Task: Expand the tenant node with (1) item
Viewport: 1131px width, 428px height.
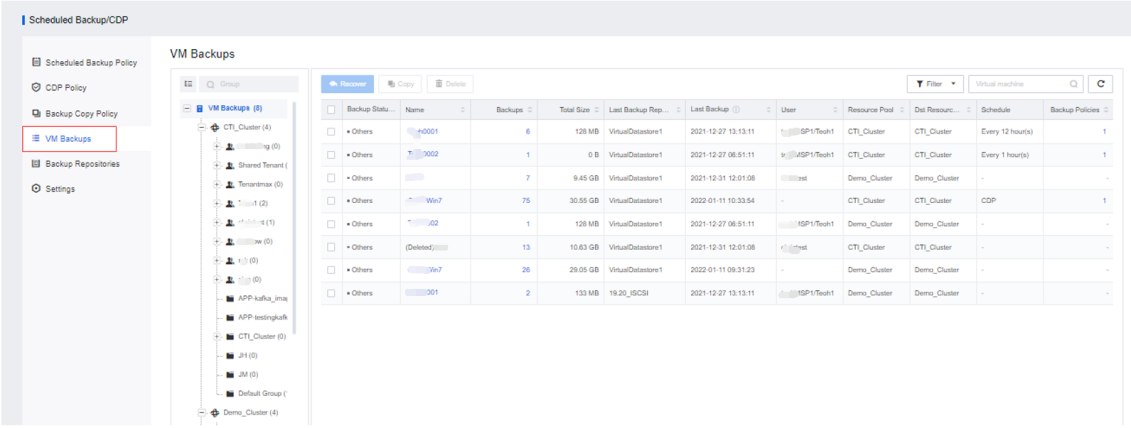Action: (217, 222)
